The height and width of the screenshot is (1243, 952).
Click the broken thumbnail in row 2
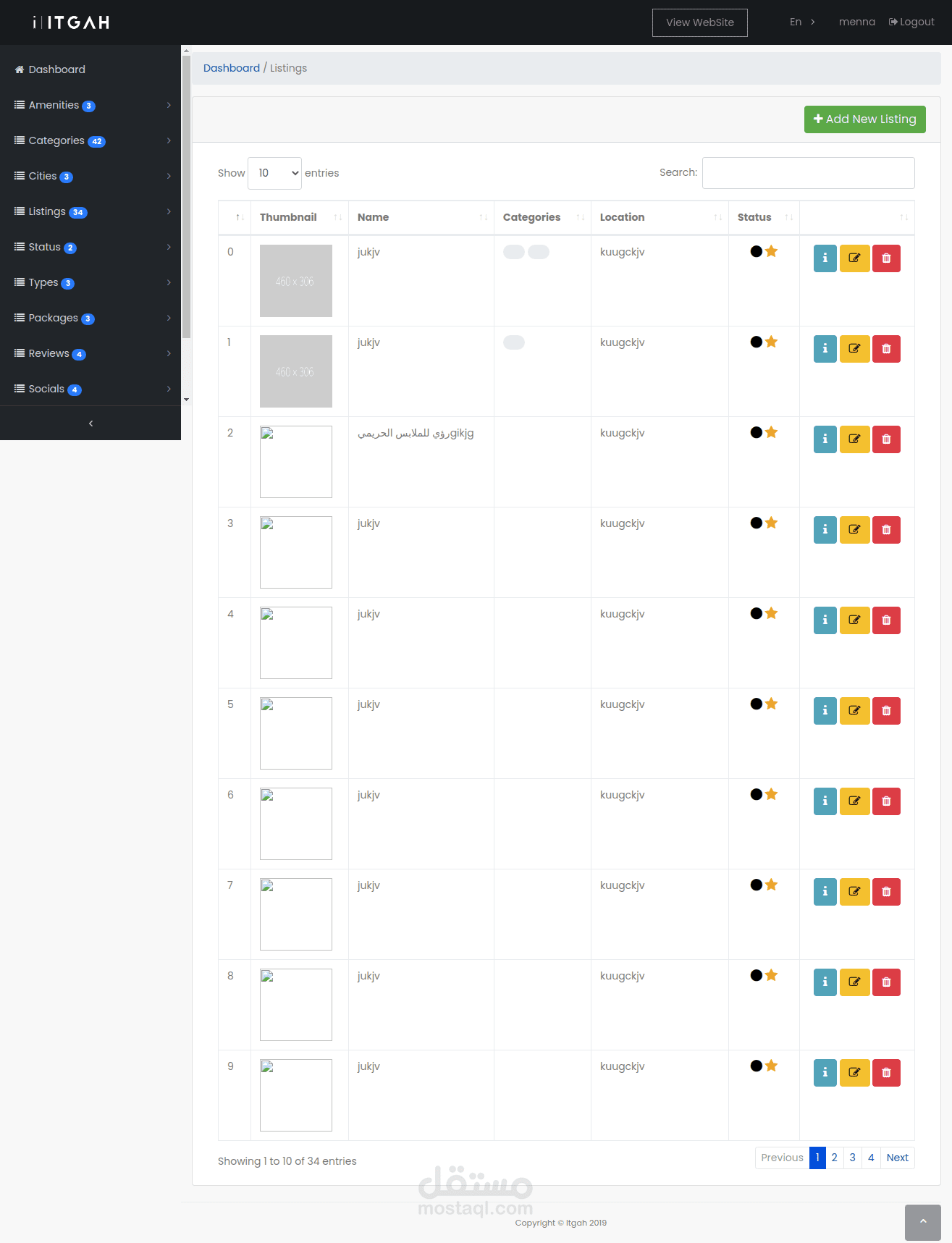[x=296, y=462]
